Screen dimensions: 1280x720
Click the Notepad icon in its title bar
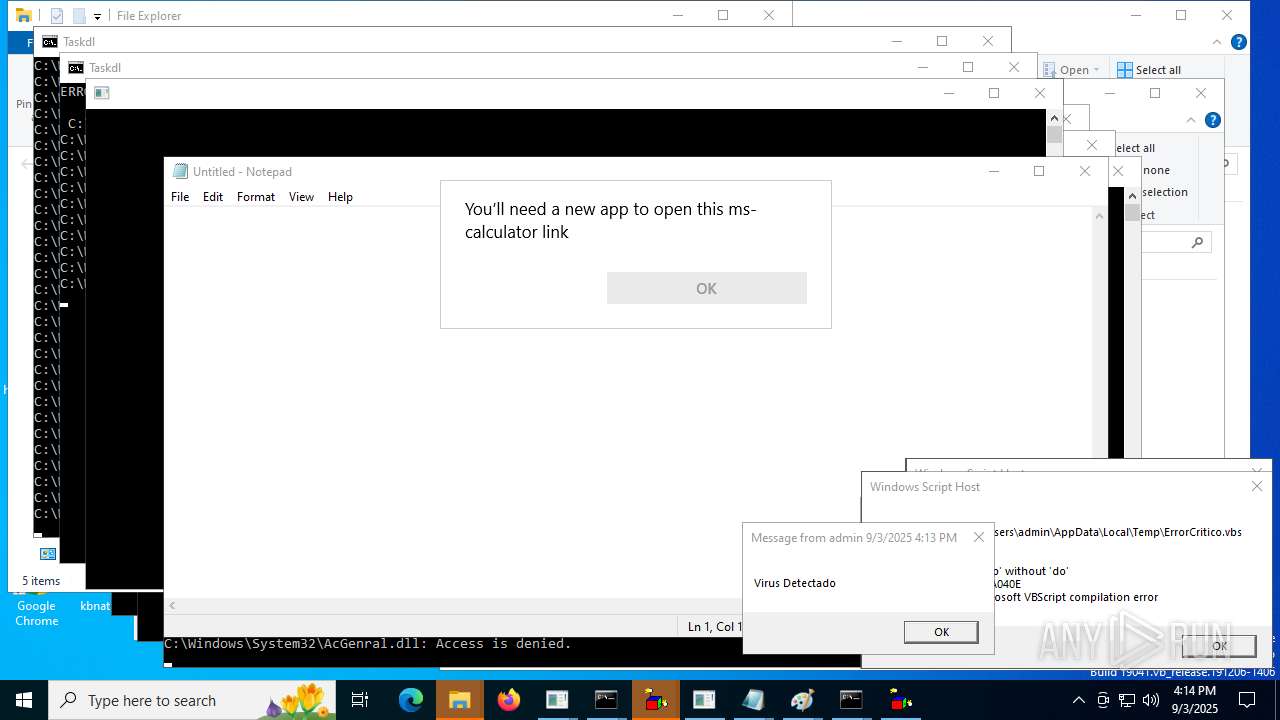(180, 171)
